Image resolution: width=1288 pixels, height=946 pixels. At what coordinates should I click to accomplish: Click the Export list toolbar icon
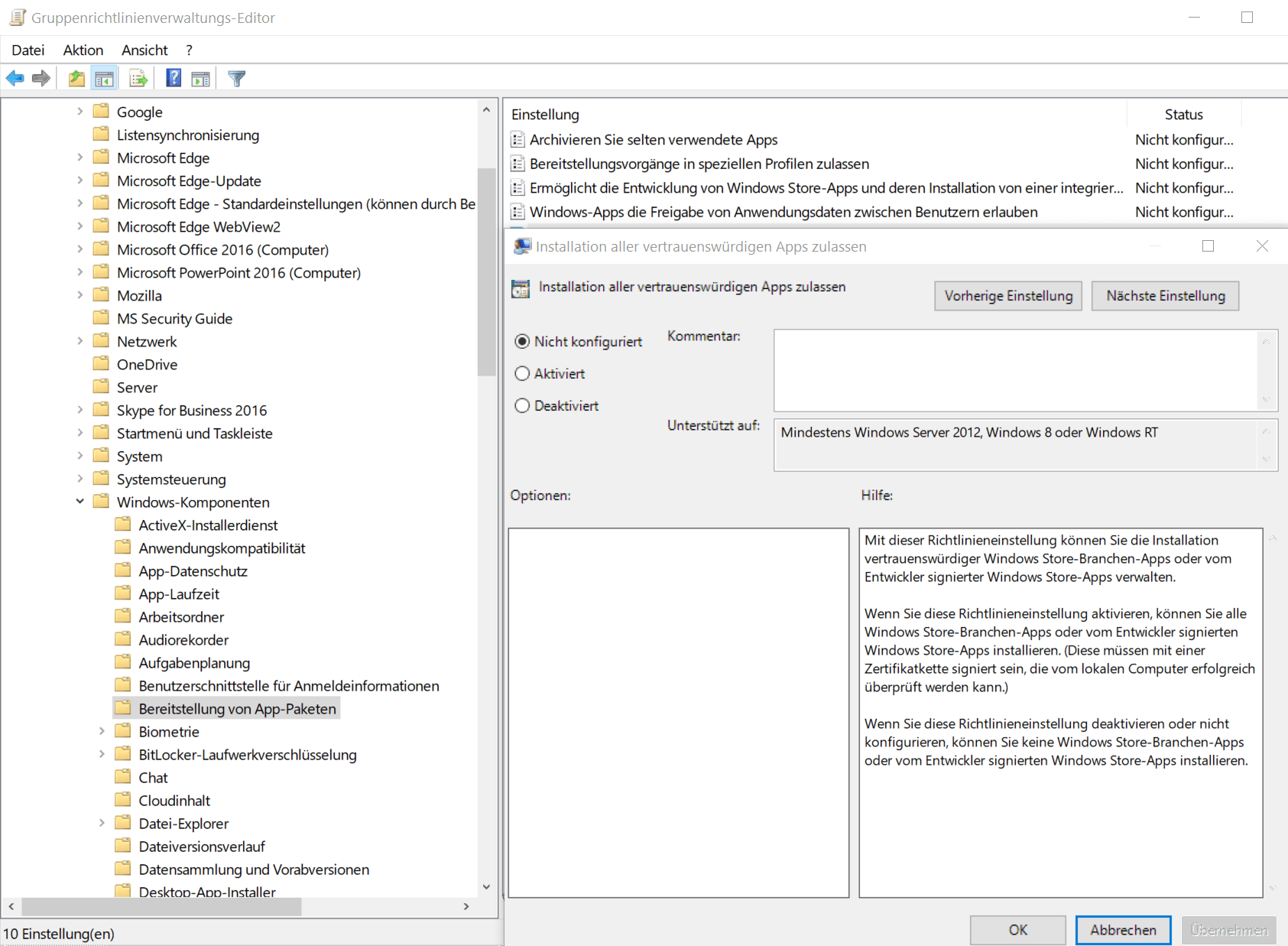138,78
